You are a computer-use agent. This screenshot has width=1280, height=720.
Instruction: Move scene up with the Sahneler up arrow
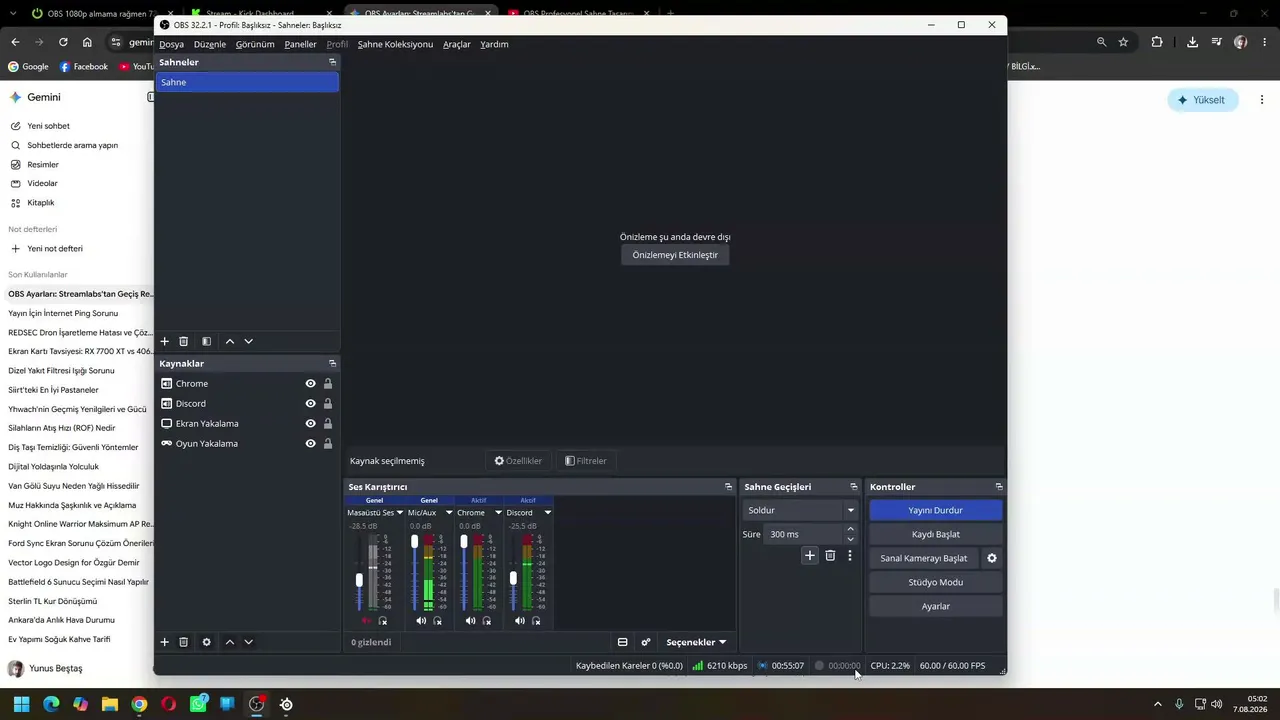(x=230, y=342)
